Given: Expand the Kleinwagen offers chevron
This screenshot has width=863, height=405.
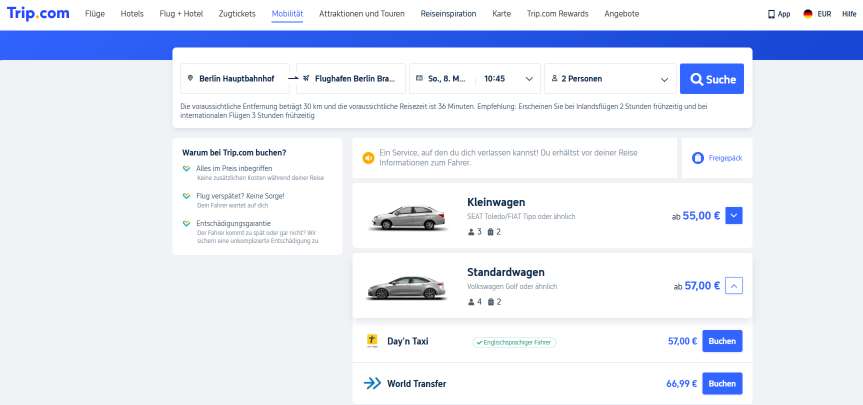Looking at the screenshot, I should (734, 216).
